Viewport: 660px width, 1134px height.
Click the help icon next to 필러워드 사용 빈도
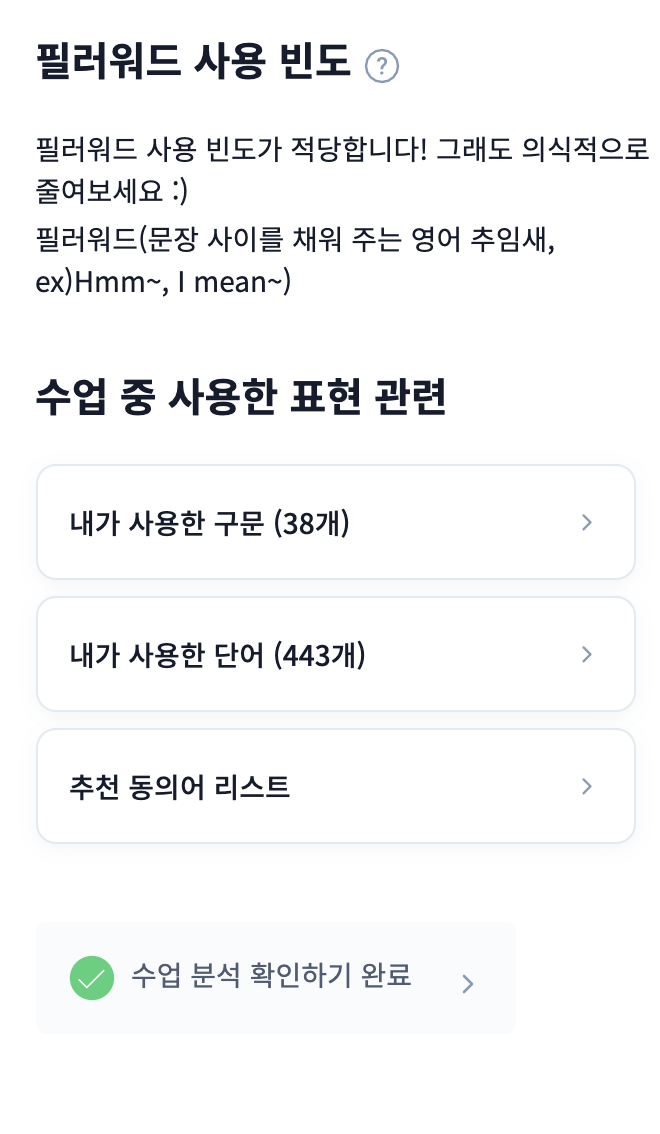click(381, 65)
